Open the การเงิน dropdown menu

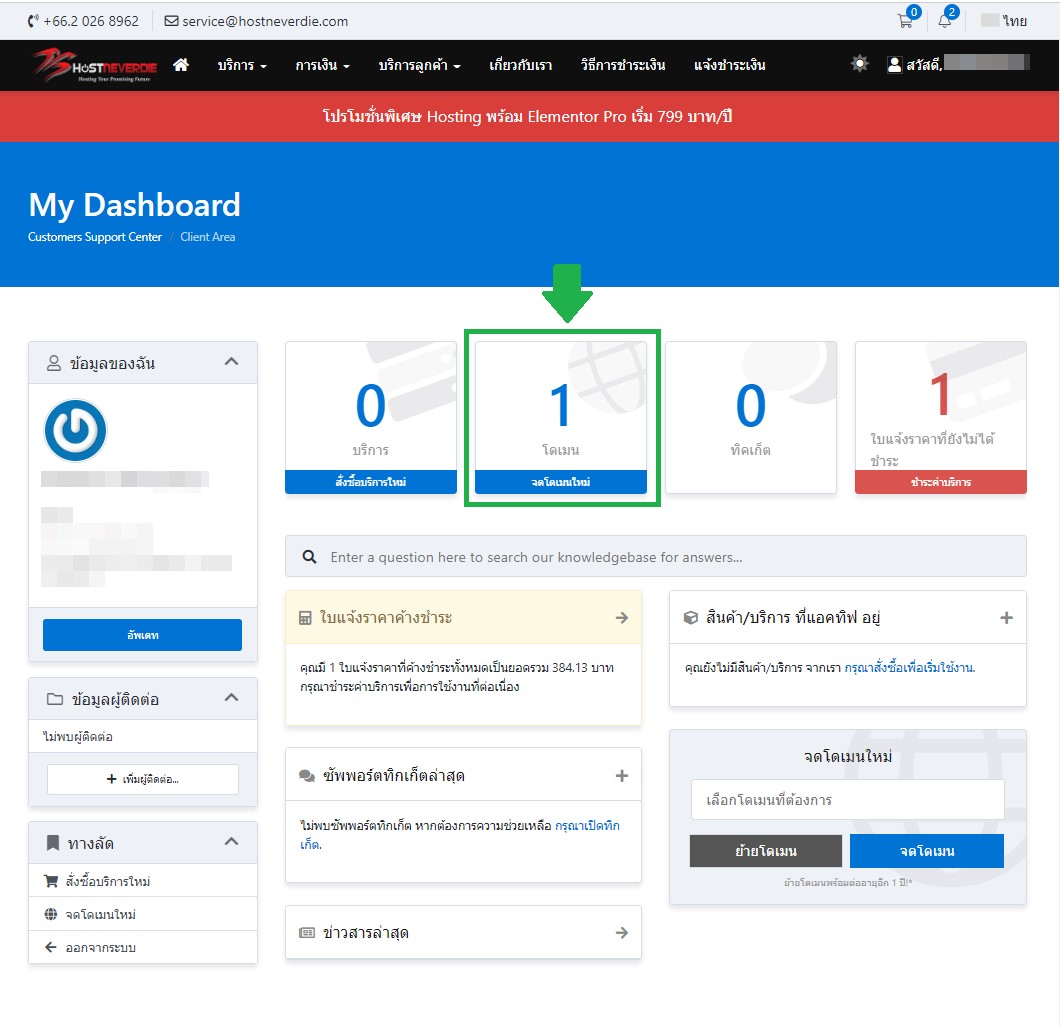point(322,65)
